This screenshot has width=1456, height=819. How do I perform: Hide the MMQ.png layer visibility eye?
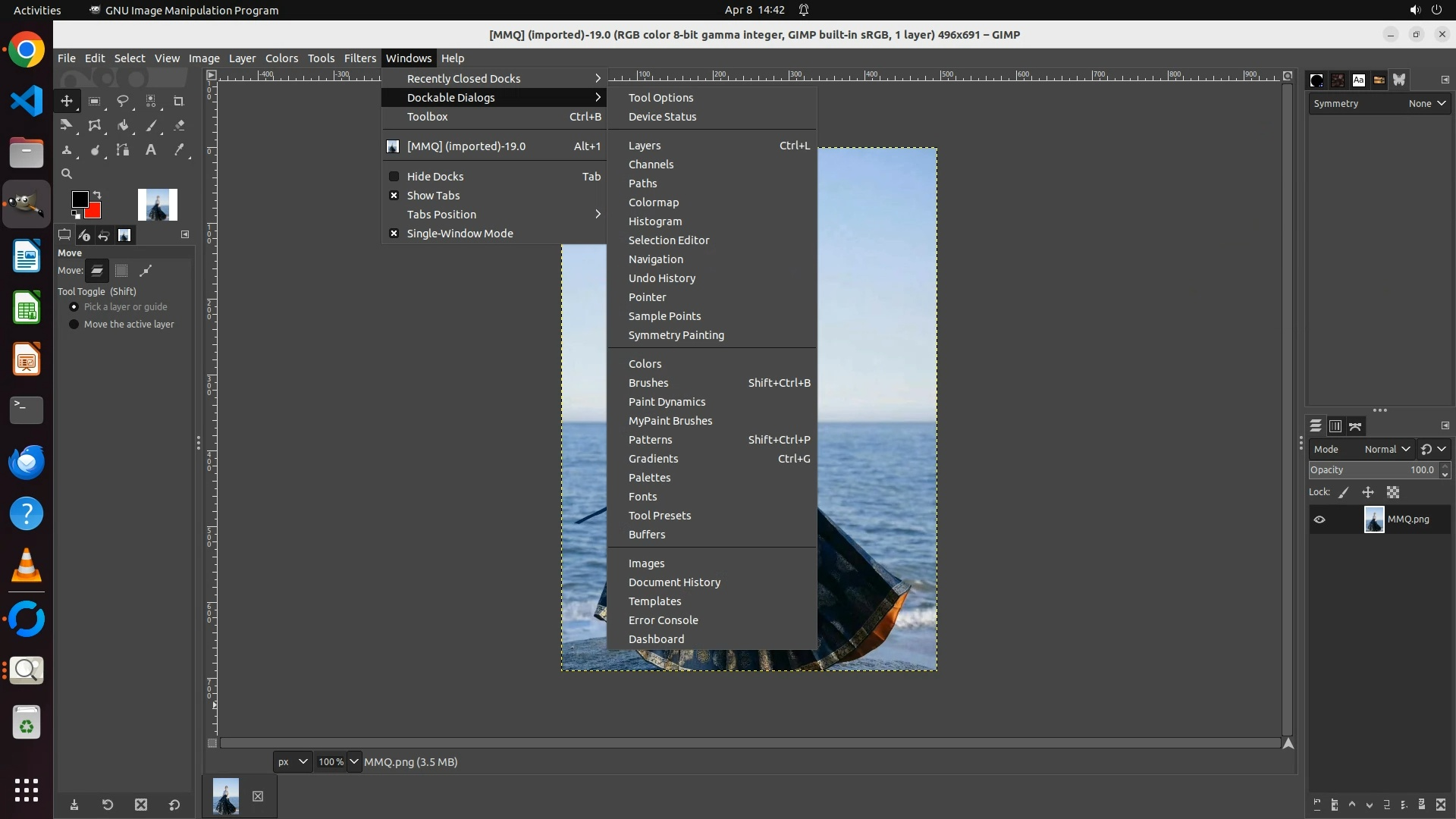pyautogui.click(x=1319, y=519)
